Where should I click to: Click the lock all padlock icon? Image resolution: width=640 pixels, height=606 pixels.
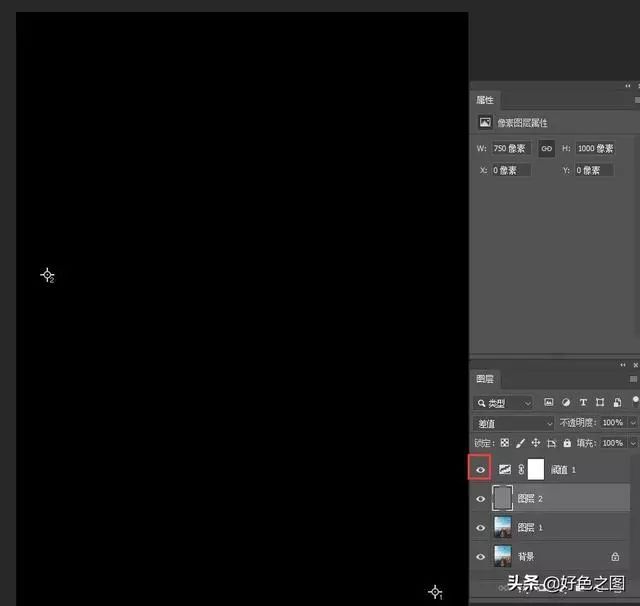567,443
